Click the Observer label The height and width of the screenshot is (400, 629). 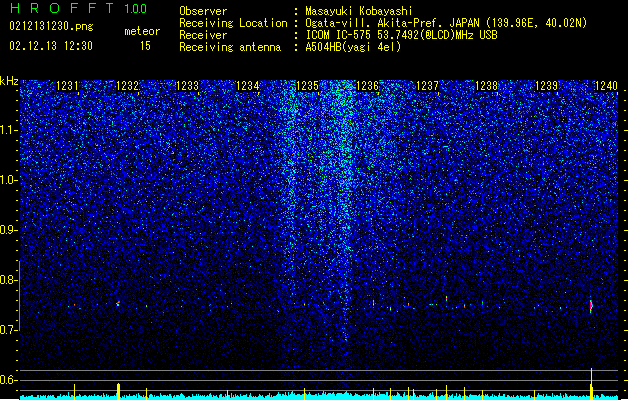click(x=203, y=11)
